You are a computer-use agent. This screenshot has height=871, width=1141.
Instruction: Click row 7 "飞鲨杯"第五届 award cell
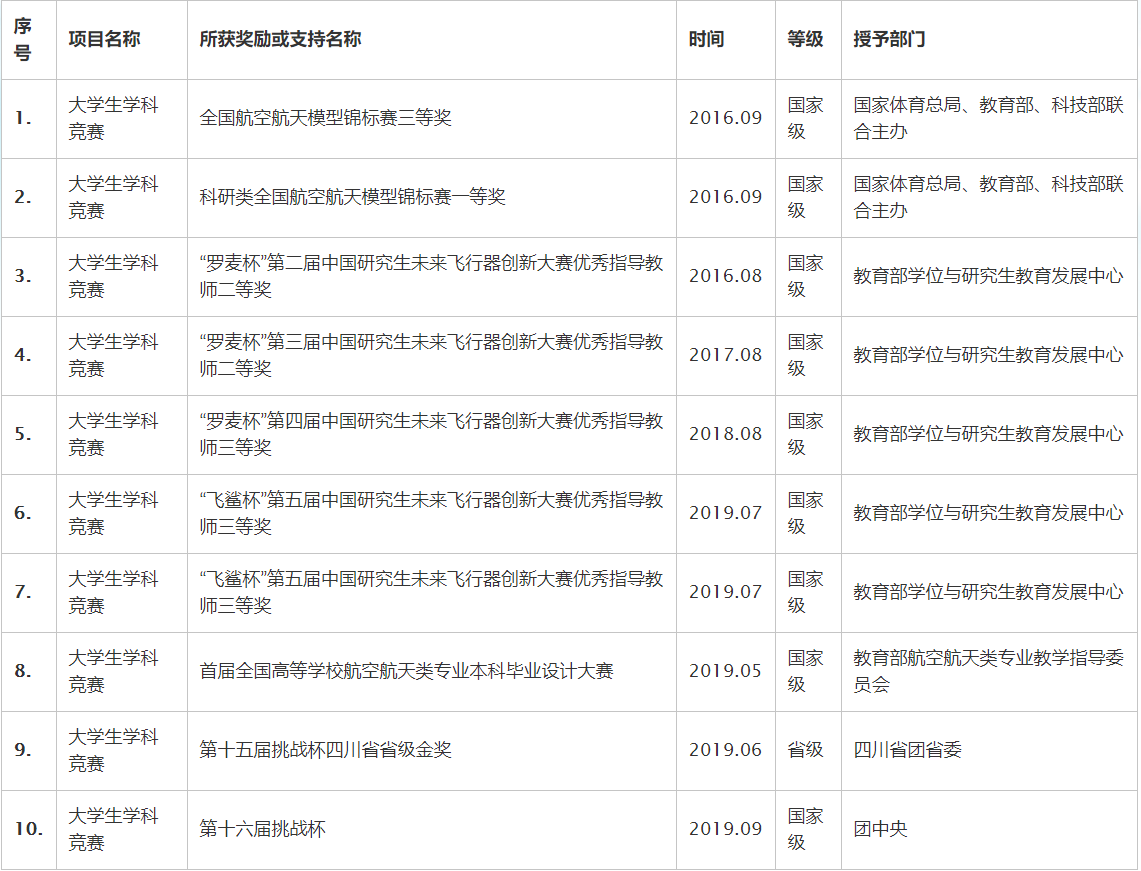432,593
